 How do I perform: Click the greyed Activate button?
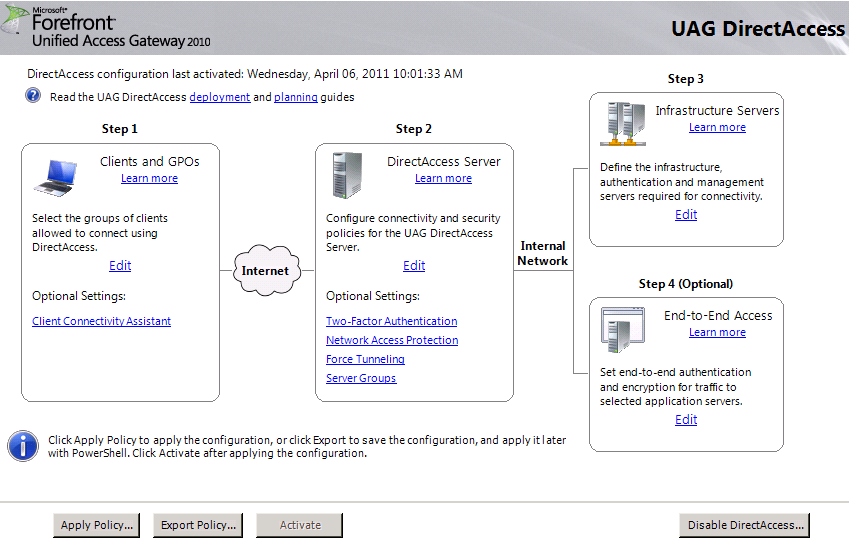pyautogui.click(x=300, y=525)
